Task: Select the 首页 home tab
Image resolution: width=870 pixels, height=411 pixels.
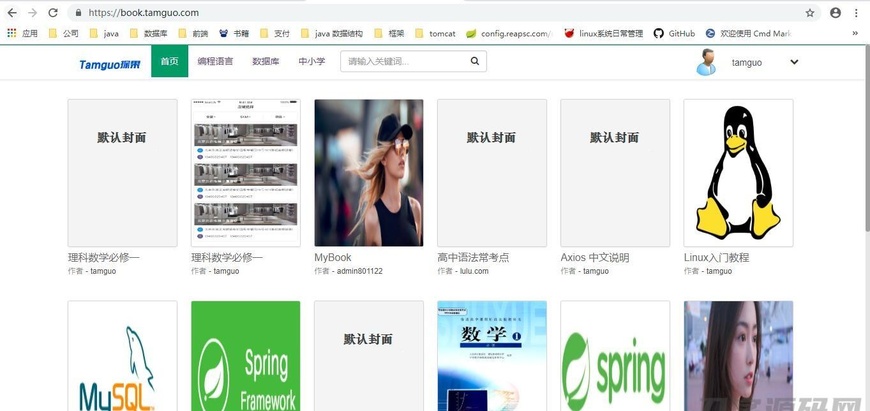Action: (169, 62)
